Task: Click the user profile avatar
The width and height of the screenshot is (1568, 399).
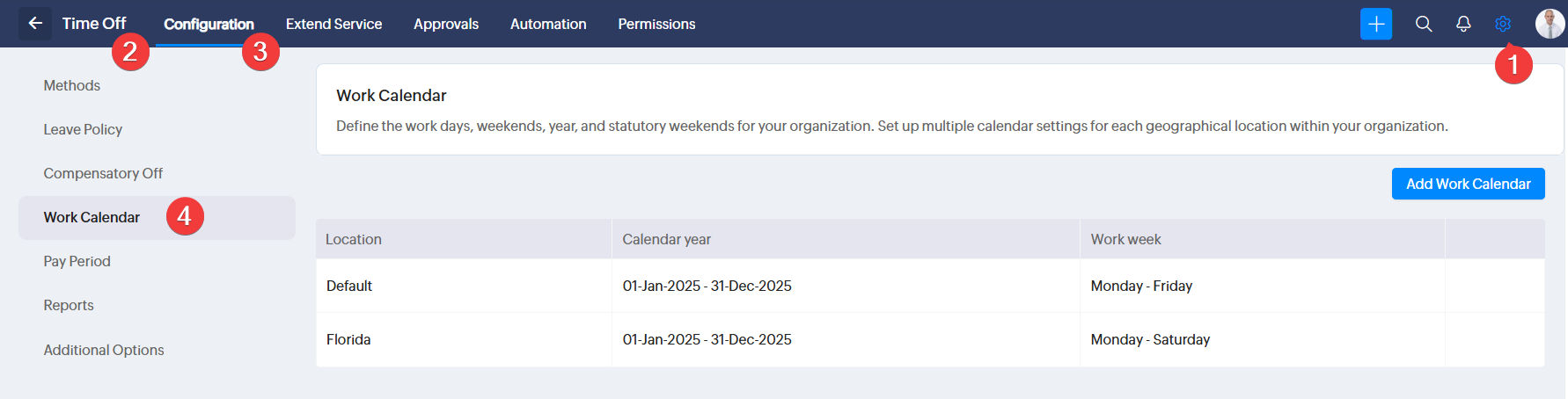Action: pos(1549,24)
